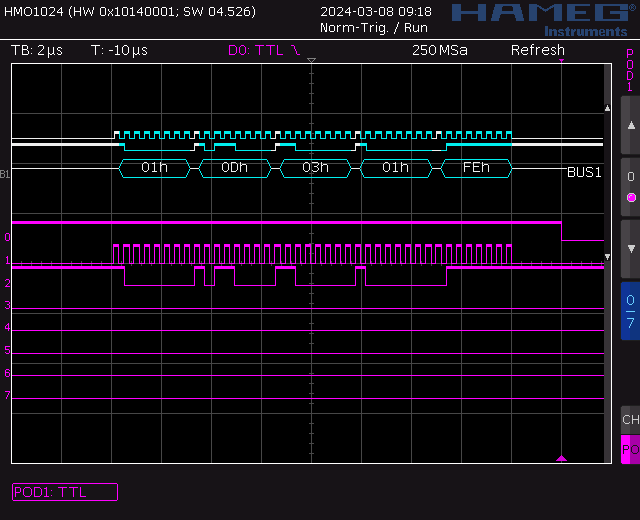
Task: Open the TB: 2µs timebase setting
Action: click(x=36, y=50)
